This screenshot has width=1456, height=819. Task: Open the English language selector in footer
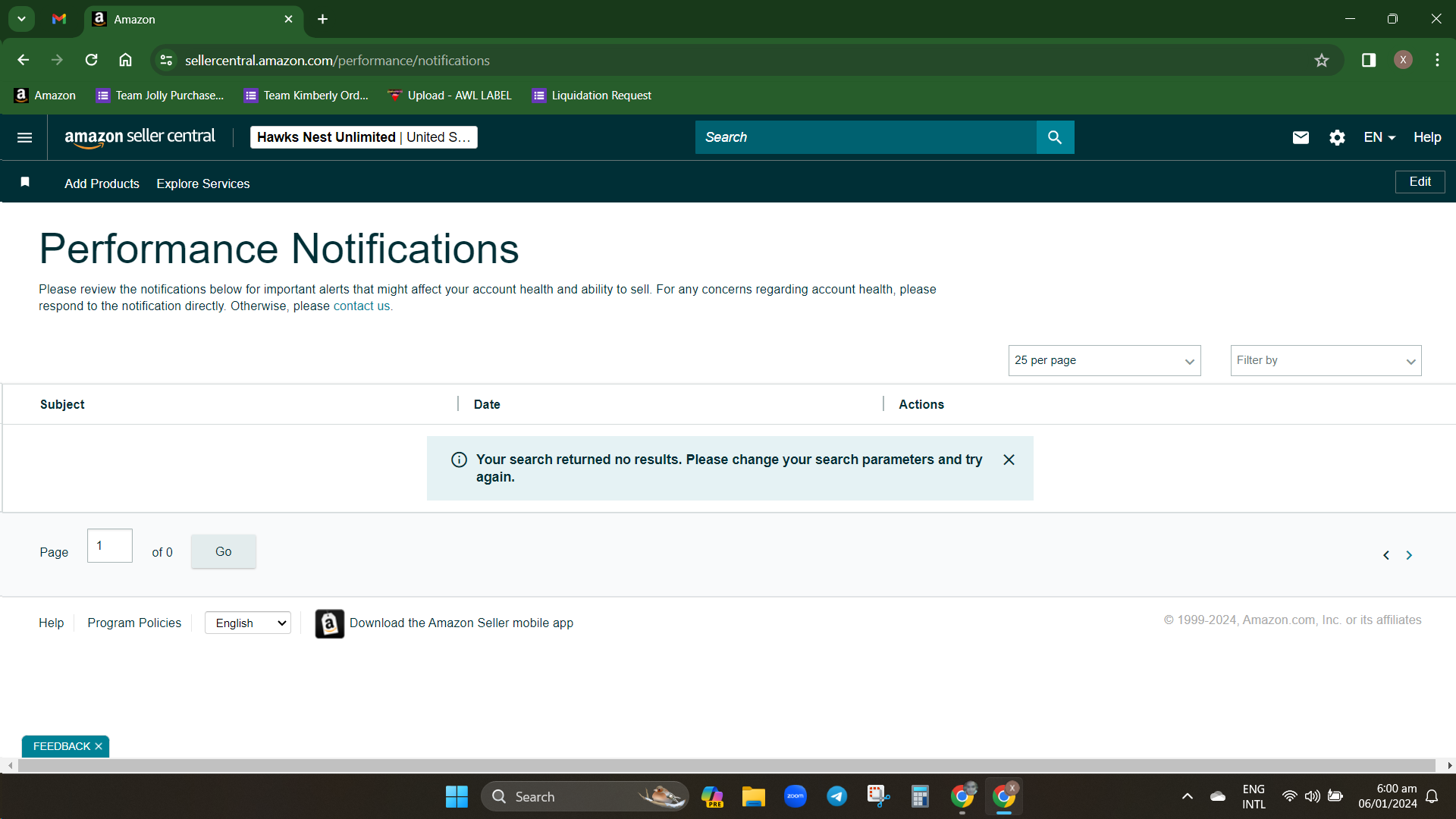click(x=248, y=623)
